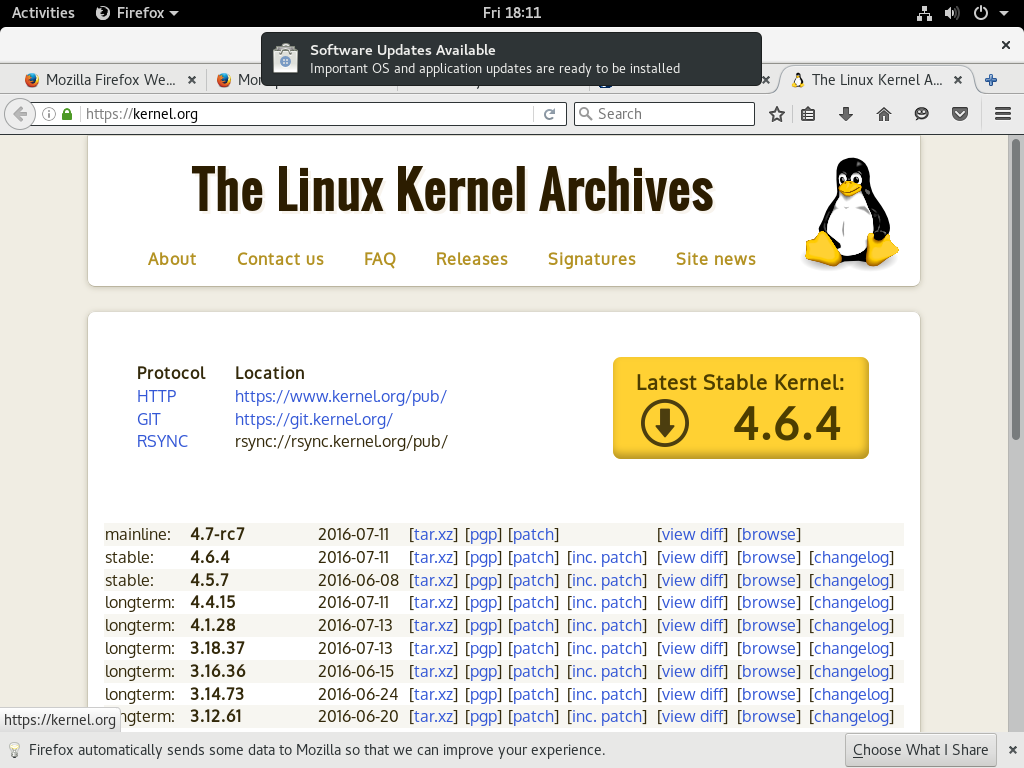Download tar.xz for mainline 4.7-rc7
Screen dimensions: 1024x768
click(x=434, y=534)
